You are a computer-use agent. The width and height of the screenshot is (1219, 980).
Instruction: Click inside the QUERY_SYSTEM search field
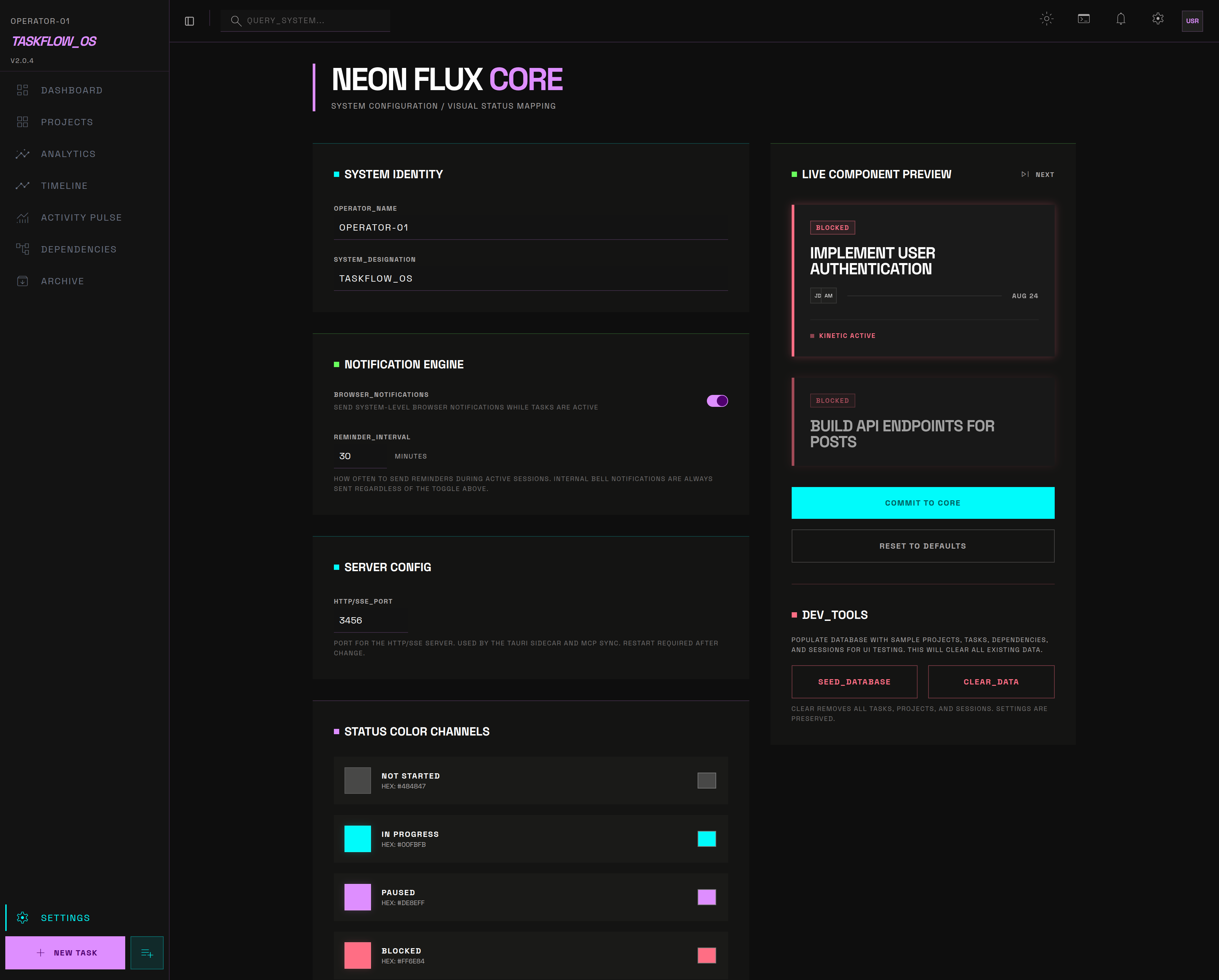point(305,20)
